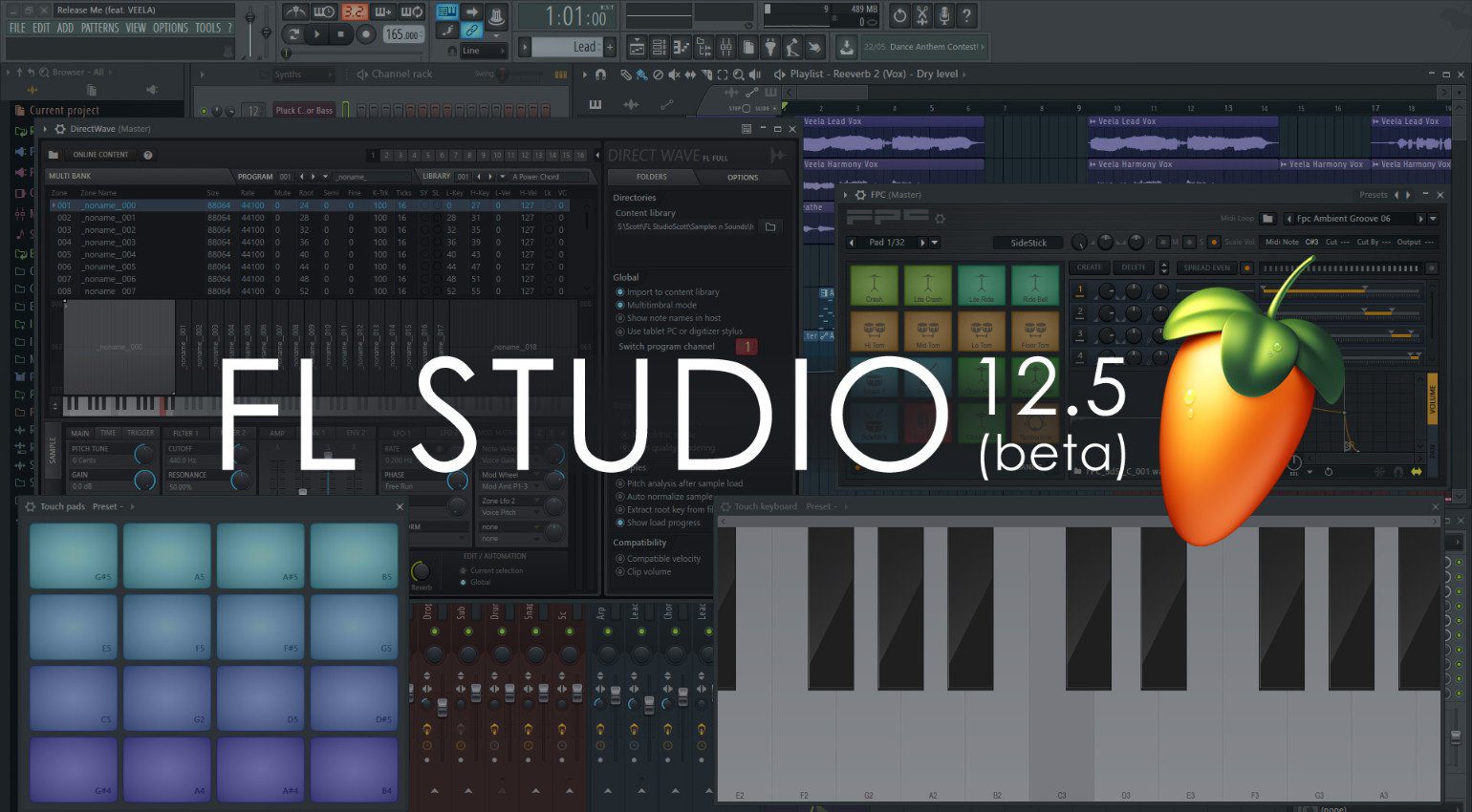Click the download content library icon
This screenshot has height=812, width=1472.
[847, 47]
